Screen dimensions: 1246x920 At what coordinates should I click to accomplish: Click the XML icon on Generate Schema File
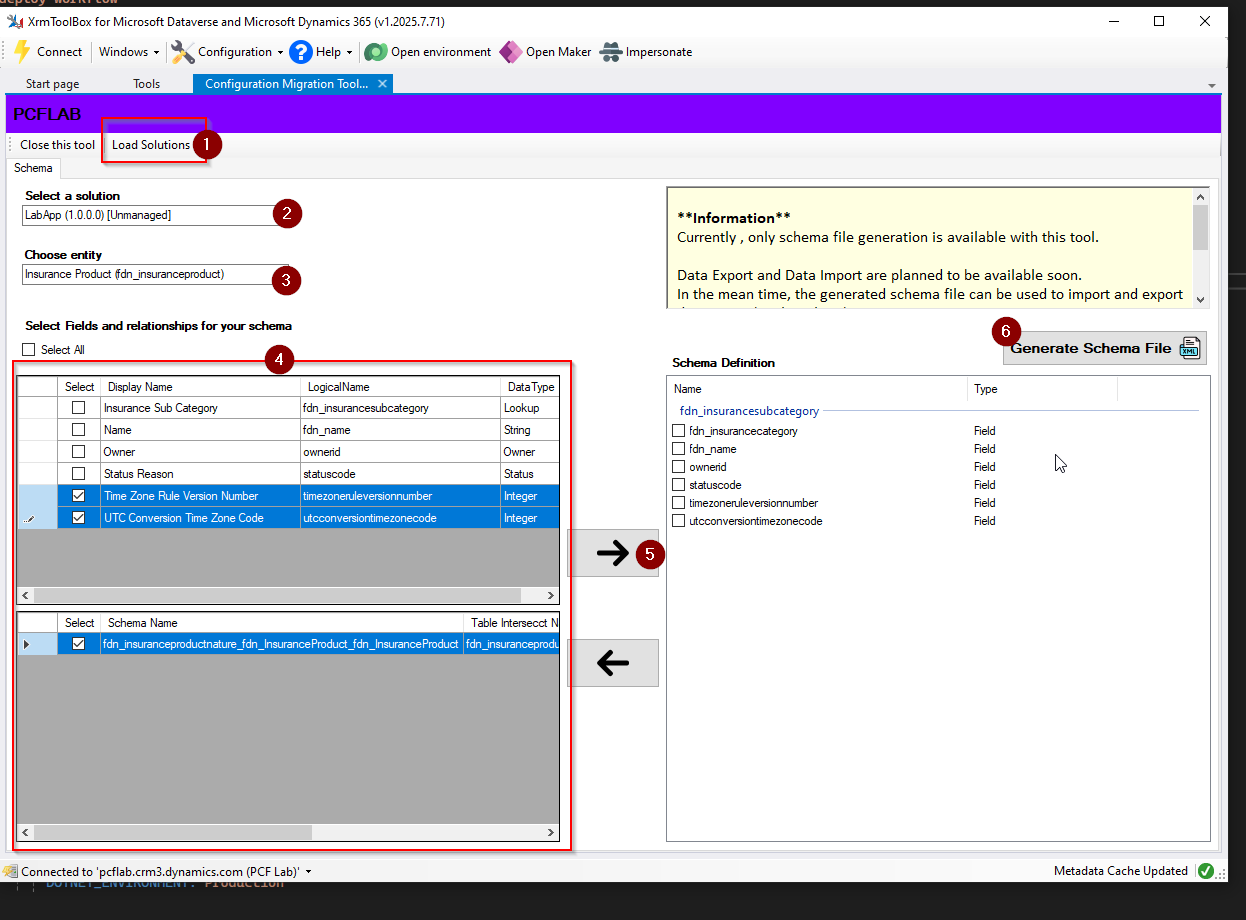click(x=1190, y=348)
